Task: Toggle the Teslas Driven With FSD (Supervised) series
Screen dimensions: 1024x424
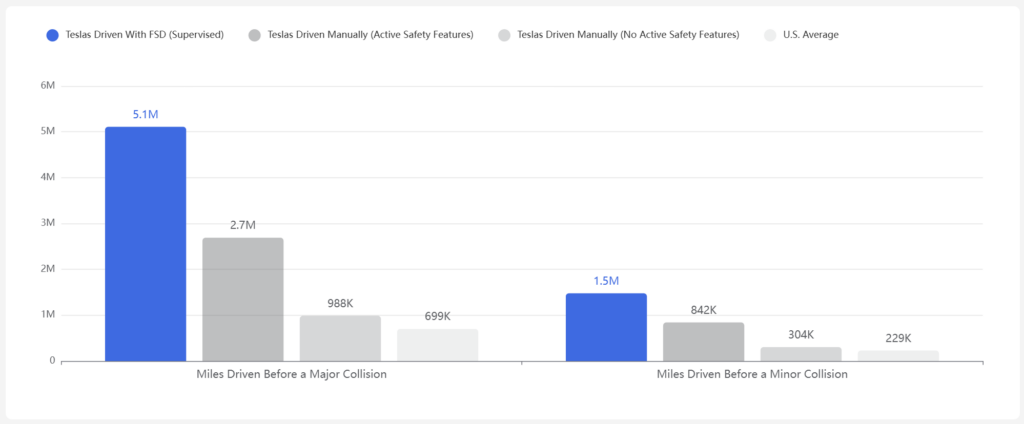Action: click(146, 35)
